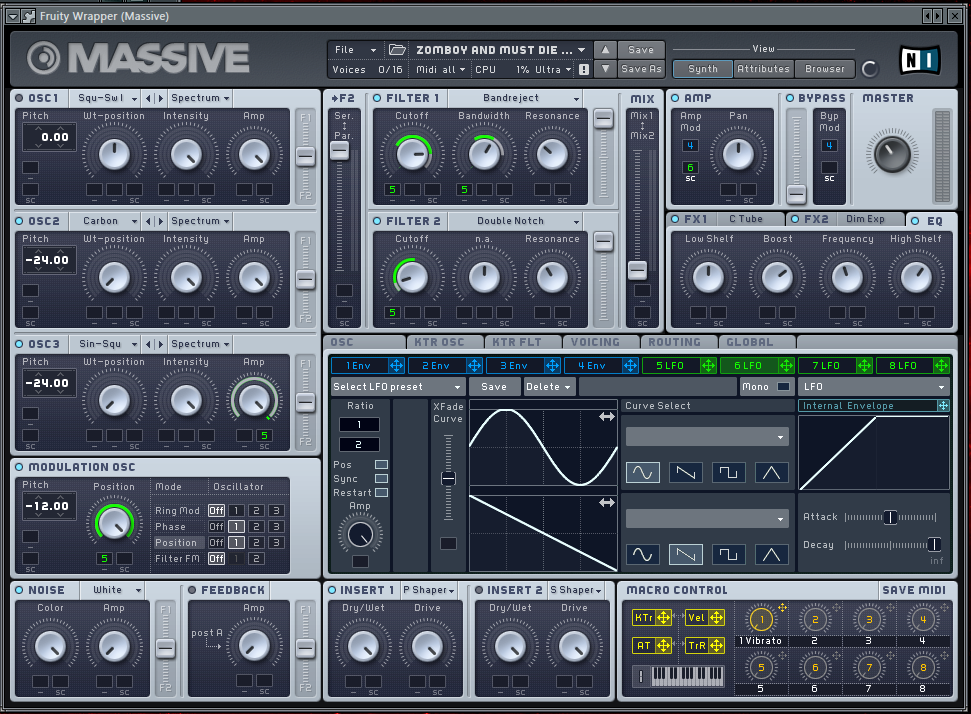Toggle Insert 2 power switch
This screenshot has width=971, height=714.
coord(479,590)
